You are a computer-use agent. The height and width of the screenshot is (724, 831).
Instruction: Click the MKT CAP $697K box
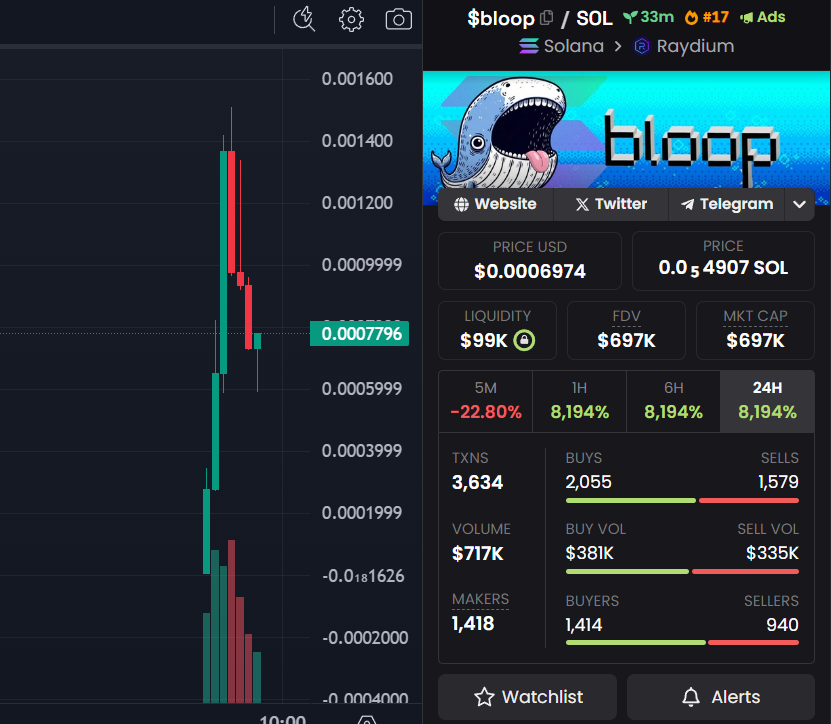pos(755,331)
